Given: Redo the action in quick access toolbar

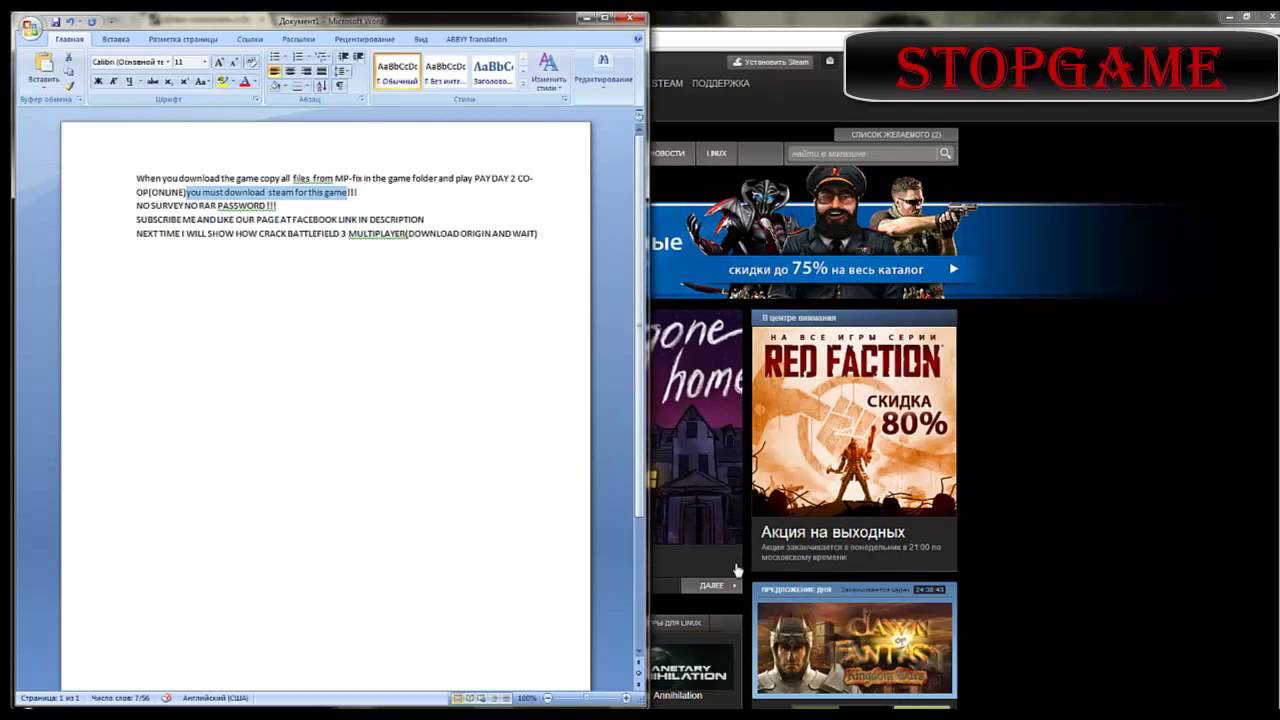Looking at the screenshot, I should [91, 21].
